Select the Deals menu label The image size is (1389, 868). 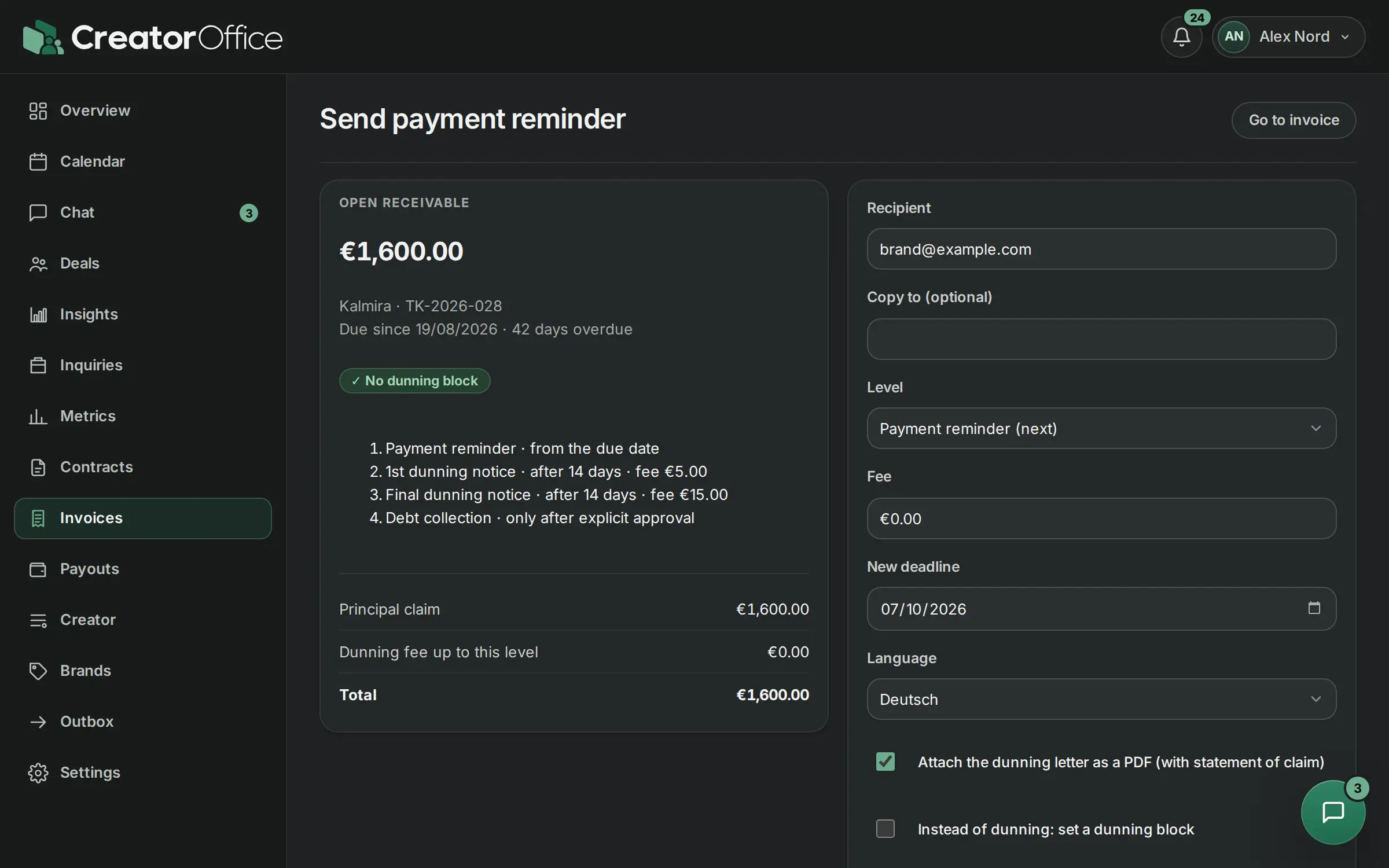[80, 263]
